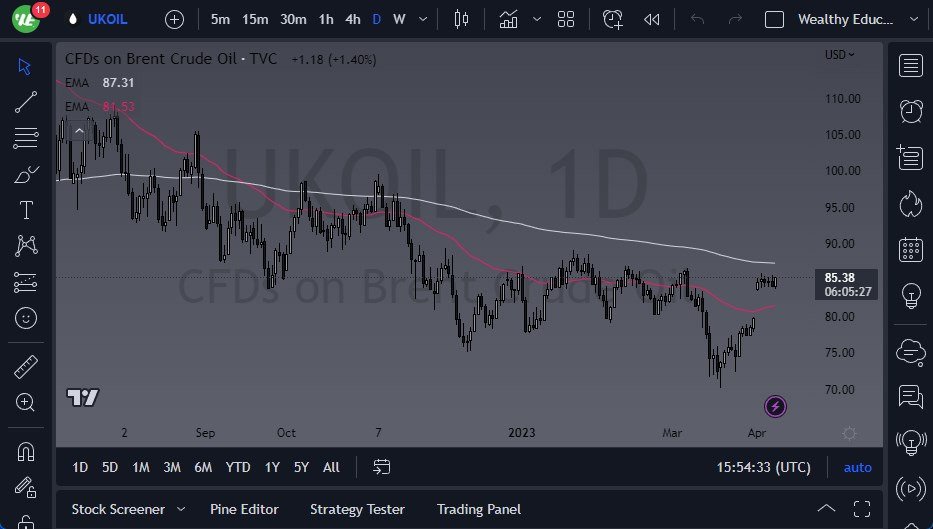This screenshot has width=933, height=529.
Task: Collapse the indicator legend chevron
Action: click(79, 131)
